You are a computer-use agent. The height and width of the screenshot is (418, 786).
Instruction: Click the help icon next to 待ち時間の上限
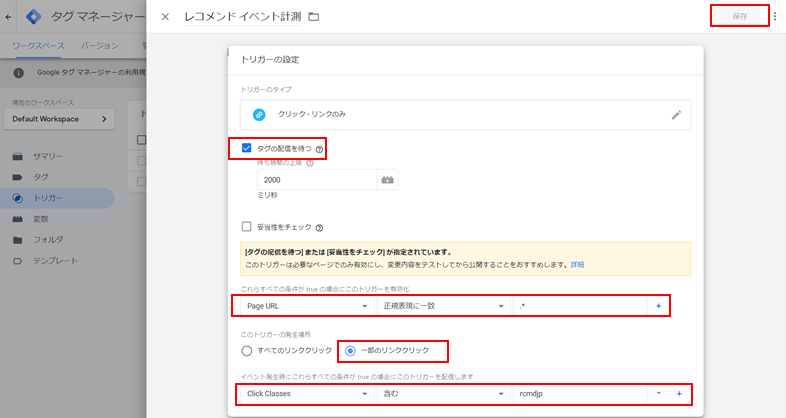point(310,163)
